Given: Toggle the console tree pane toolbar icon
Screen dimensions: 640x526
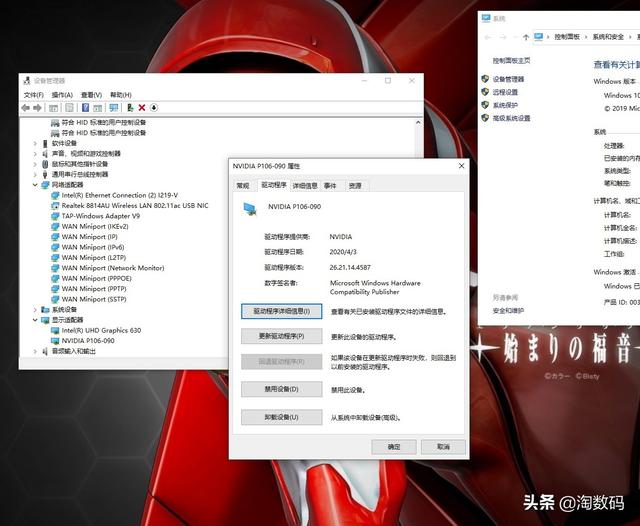Looking at the screenshot, I should point(53,108).
